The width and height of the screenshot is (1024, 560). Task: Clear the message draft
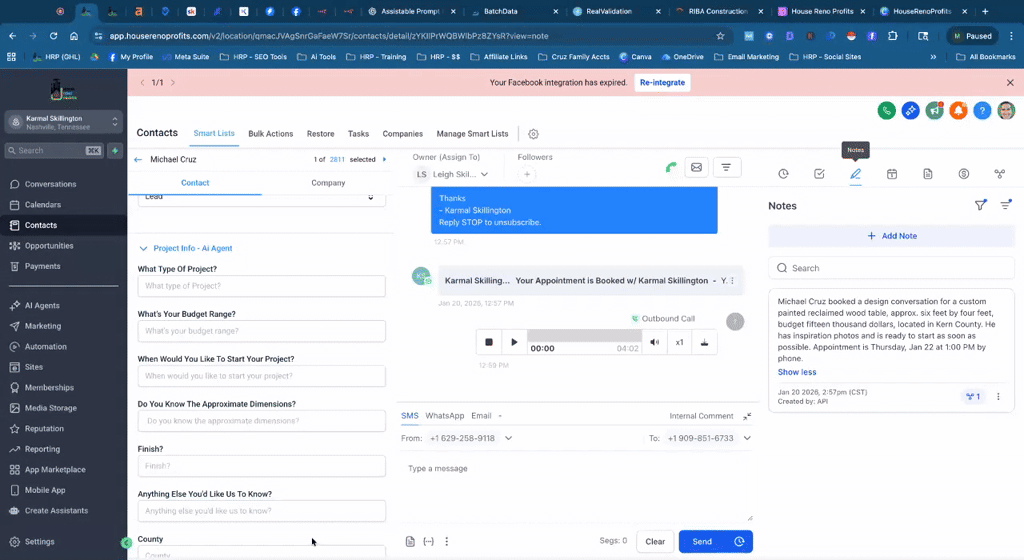coord(655,541)
